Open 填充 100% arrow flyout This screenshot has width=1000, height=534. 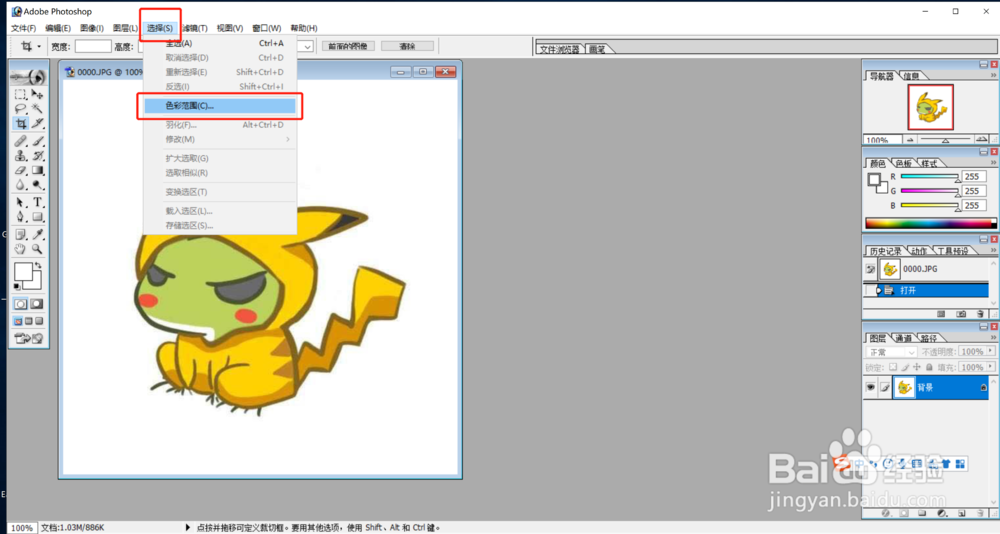[x=990, y=367]
